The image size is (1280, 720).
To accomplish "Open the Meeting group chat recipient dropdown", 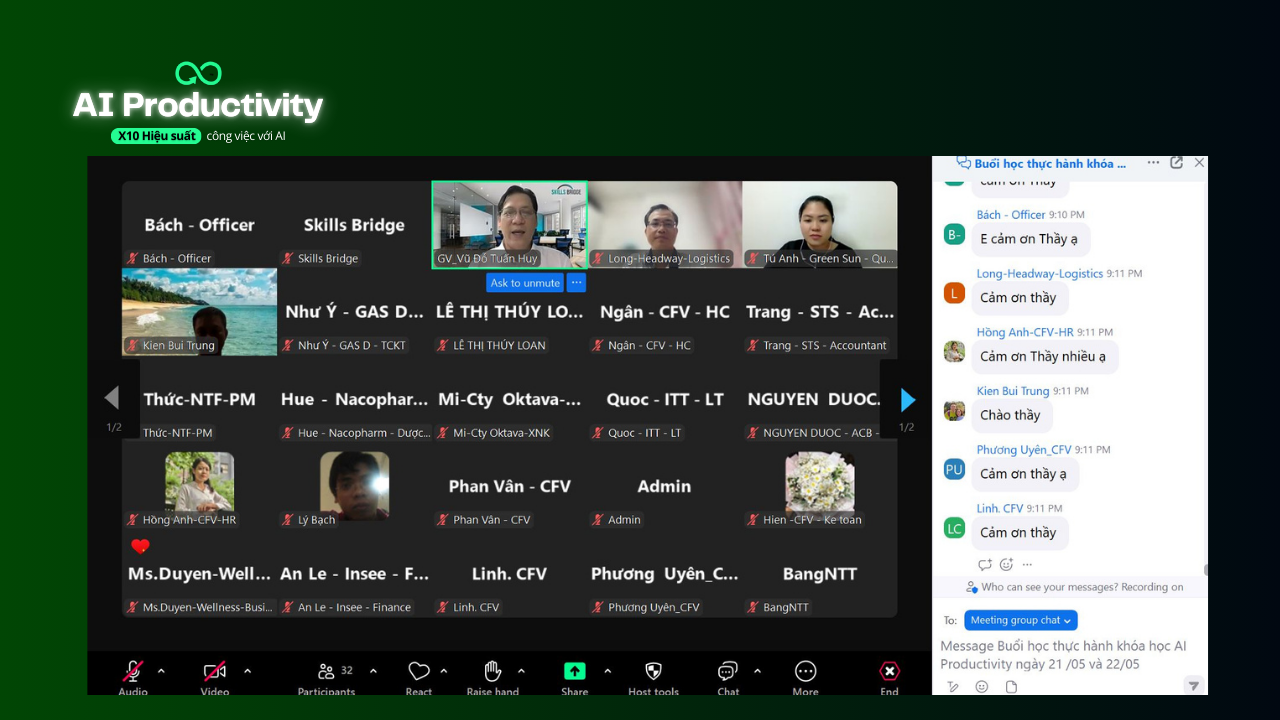I will (x=1020, y=620).
